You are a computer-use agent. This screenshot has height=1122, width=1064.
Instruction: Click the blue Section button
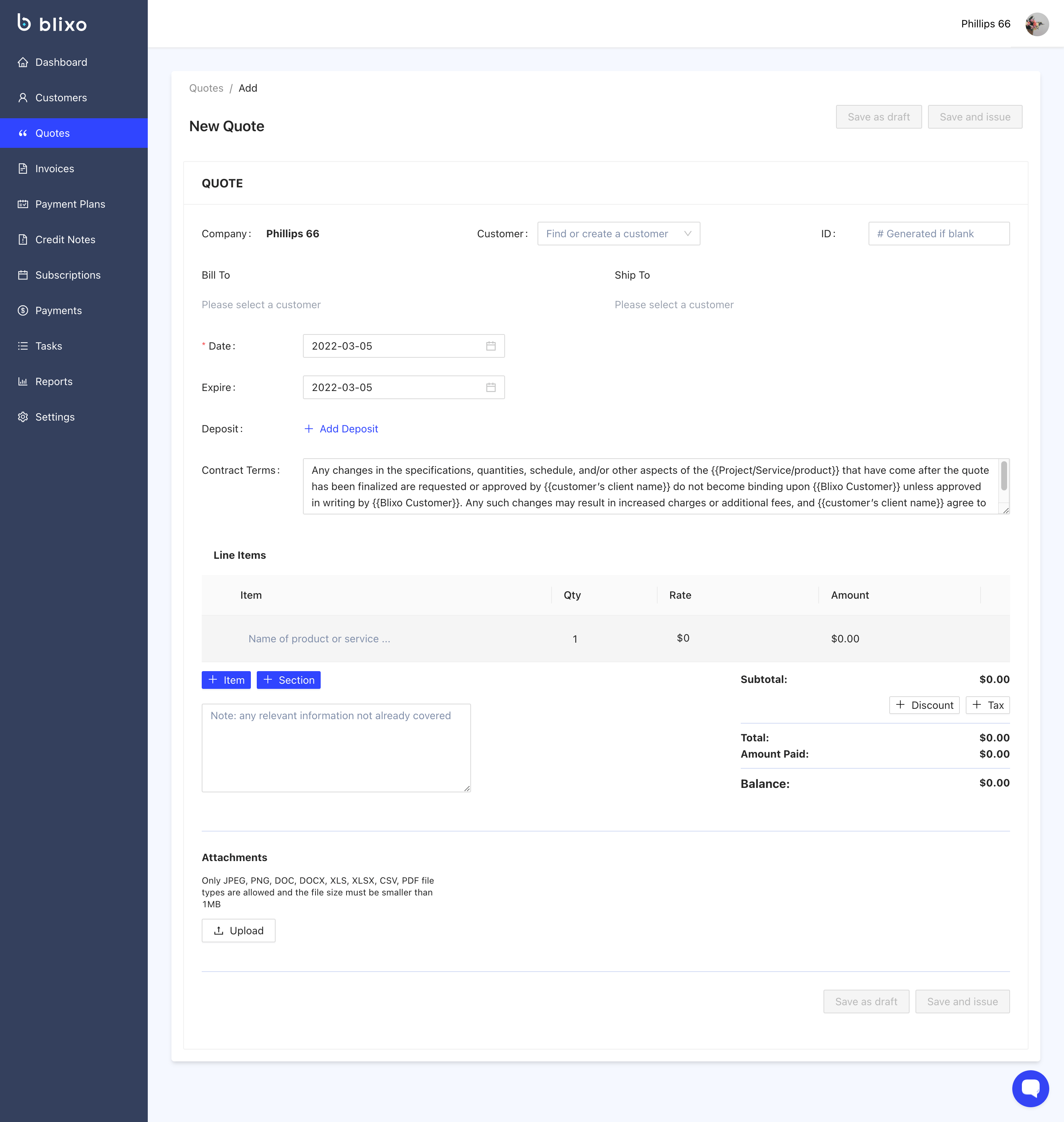tap(288, 680)
